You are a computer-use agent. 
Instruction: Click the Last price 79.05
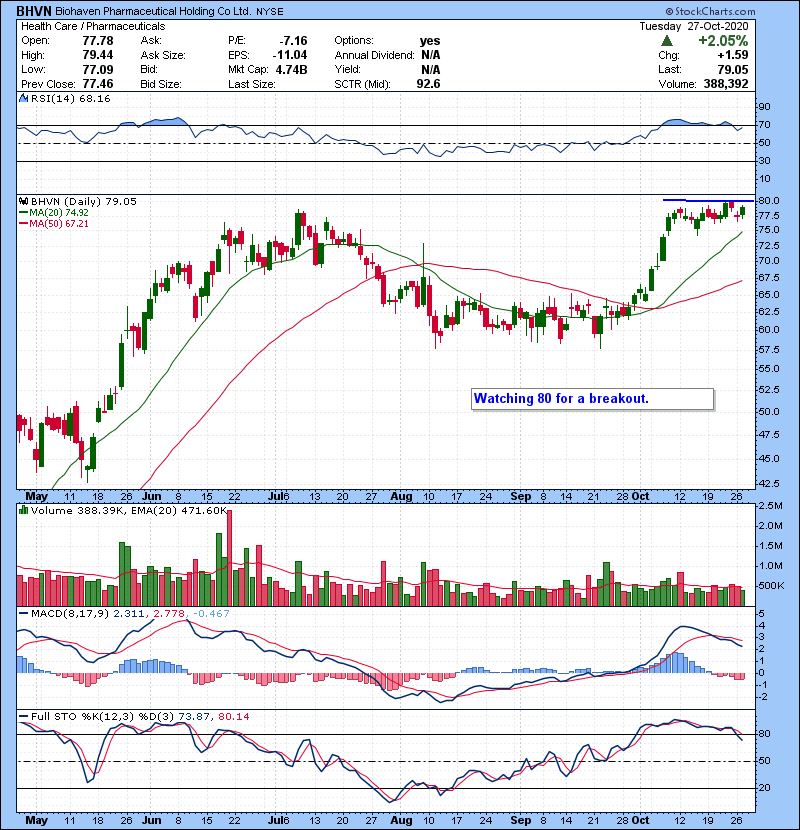pos(733,69)
